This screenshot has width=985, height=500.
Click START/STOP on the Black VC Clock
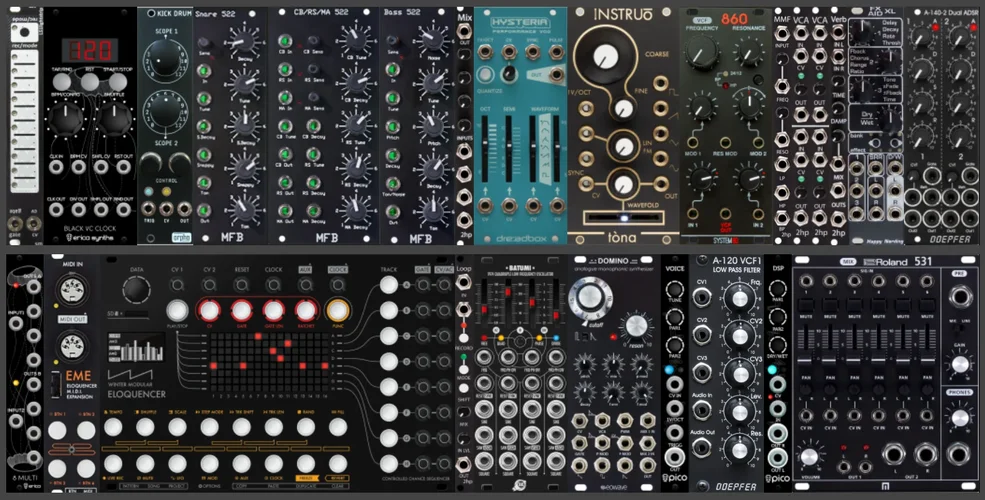(x=118, y=82)
